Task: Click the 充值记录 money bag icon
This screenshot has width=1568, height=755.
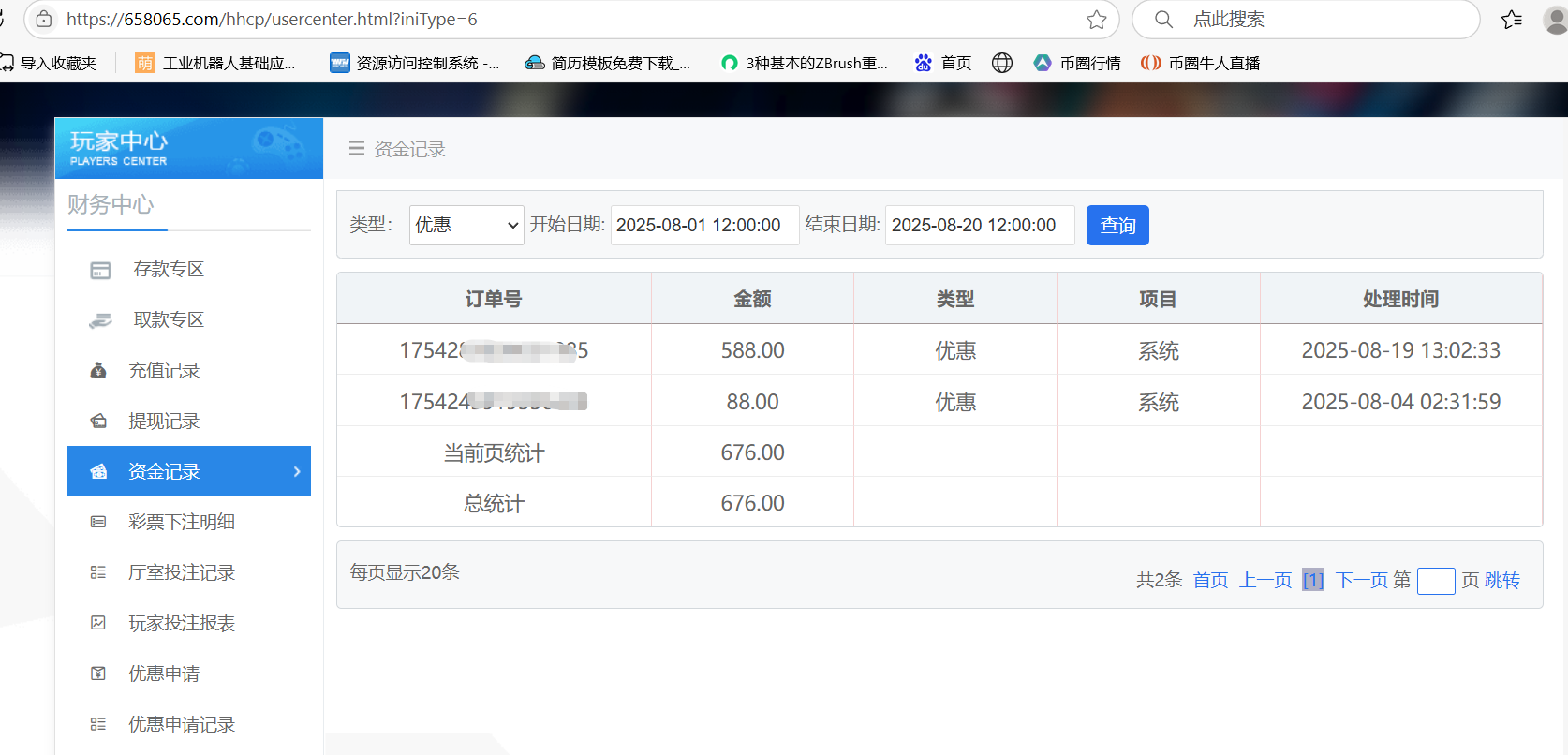Action: tap(98, 371)
